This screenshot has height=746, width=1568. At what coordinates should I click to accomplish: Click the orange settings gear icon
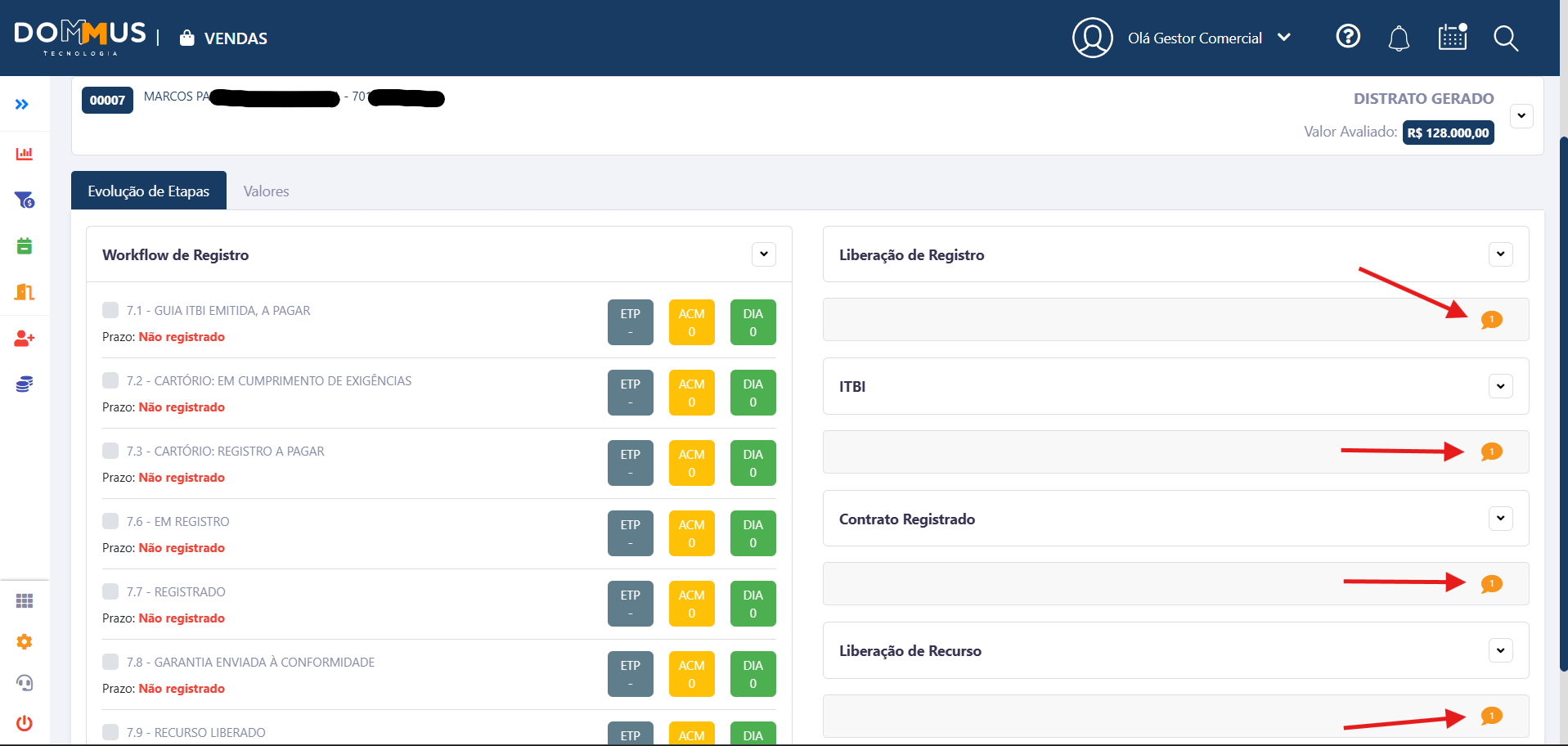[x=25, y=642]
